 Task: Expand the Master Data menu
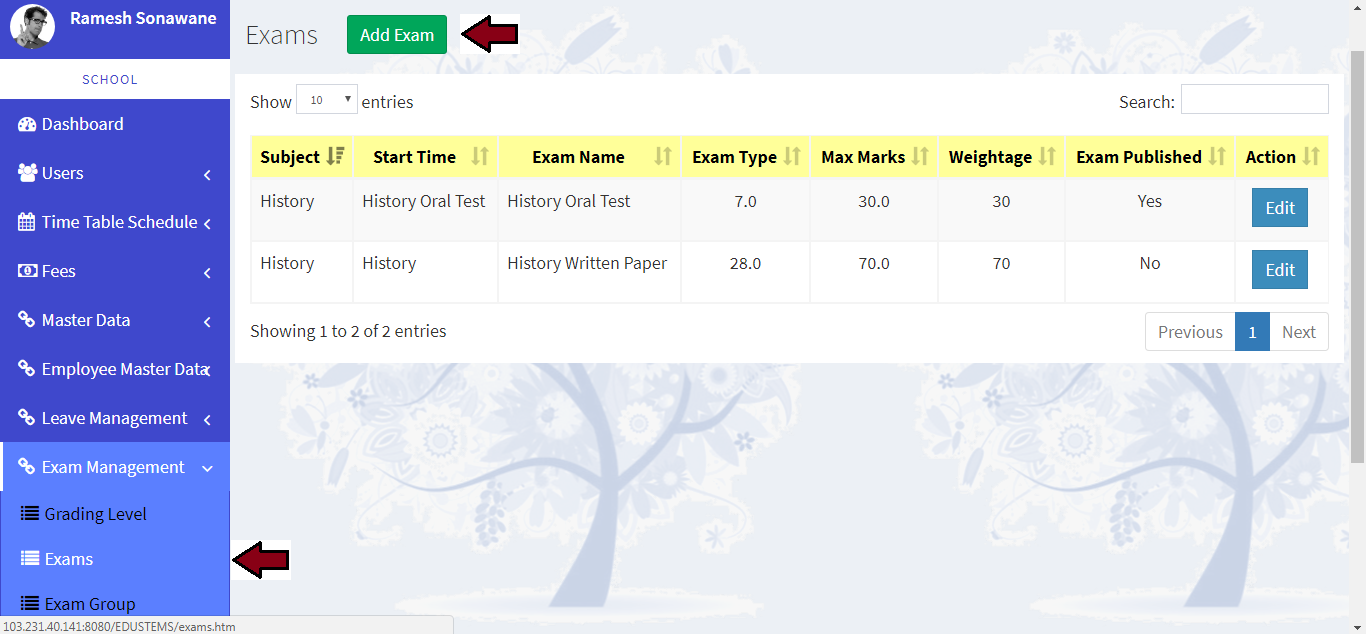coord(114,320)
